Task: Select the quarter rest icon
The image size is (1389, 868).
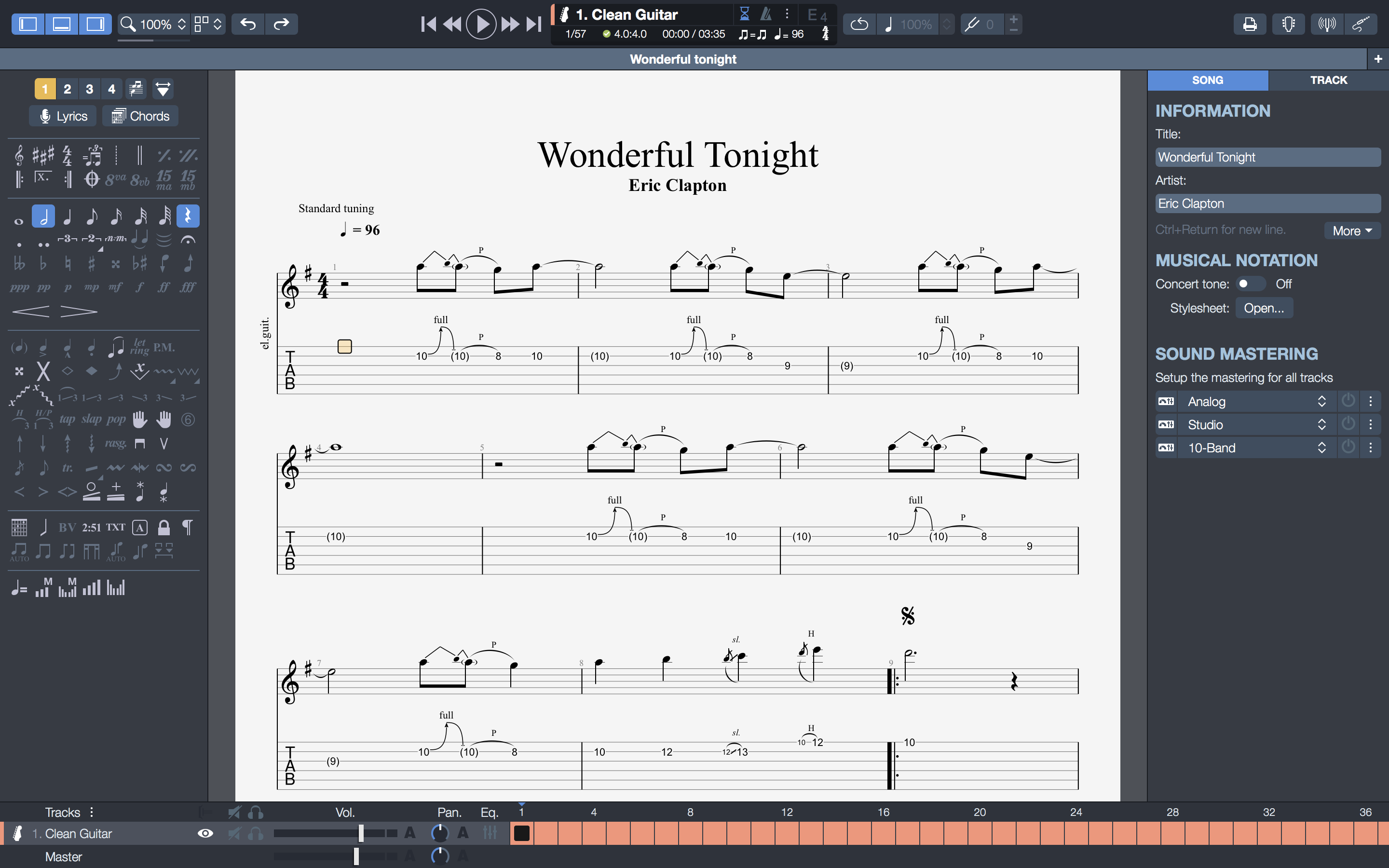Action: tap(188, 217)
